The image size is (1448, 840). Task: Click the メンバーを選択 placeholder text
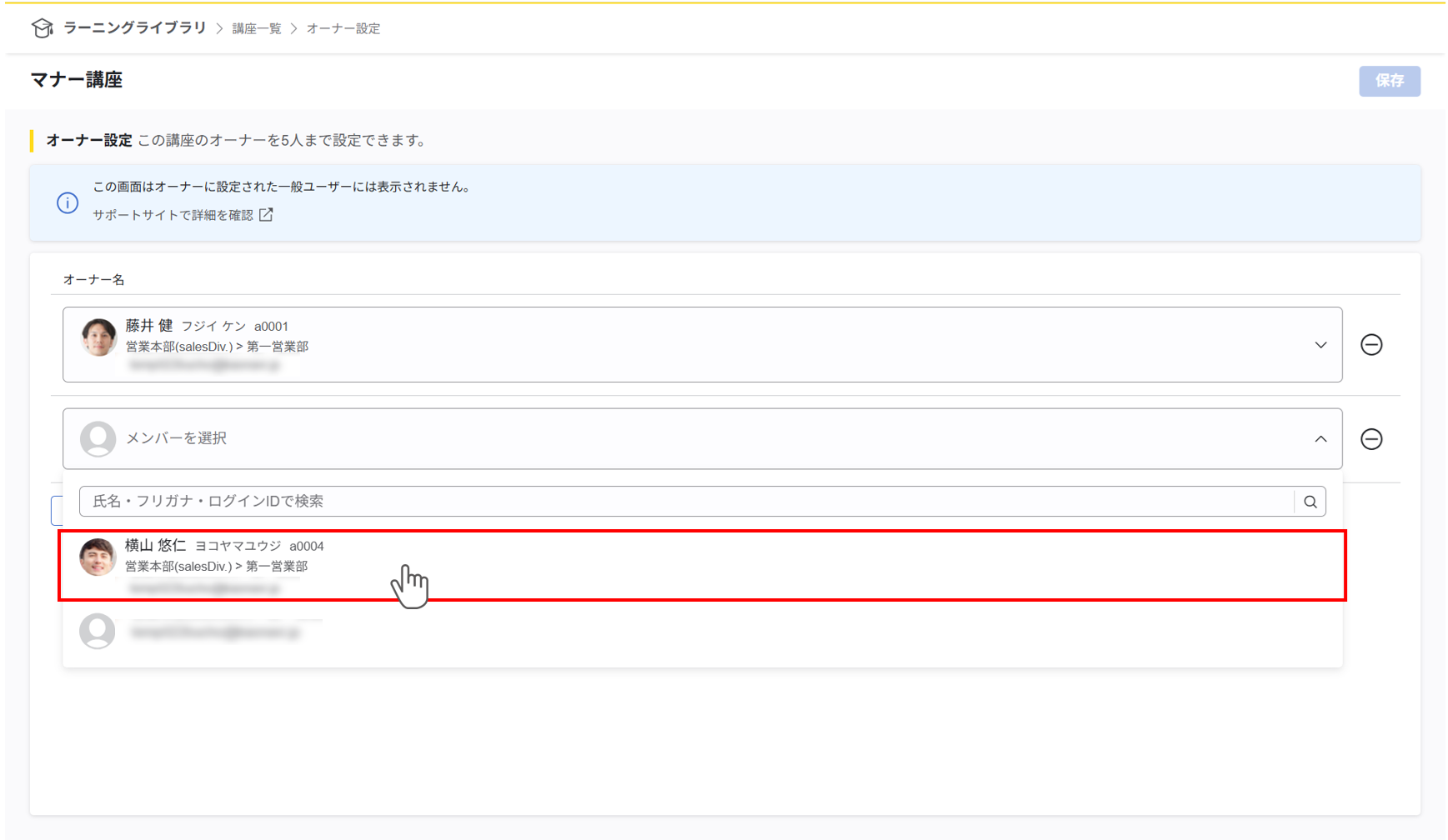pos(176,438)
